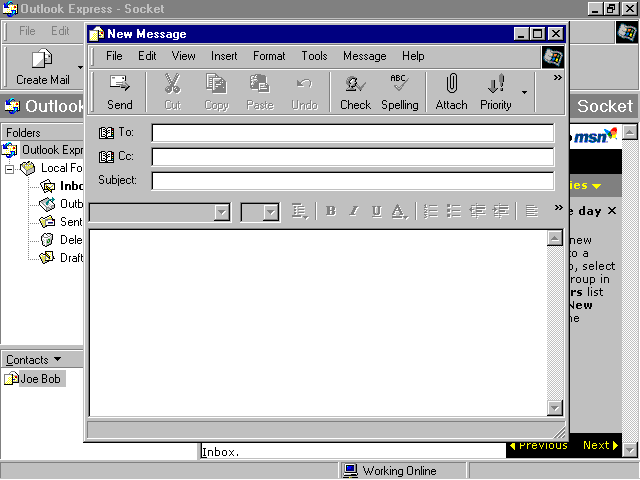This screenshot has width=640, height=480.
Task: Open Edit menu in Outlook Express window
Action: click(60, 31)
